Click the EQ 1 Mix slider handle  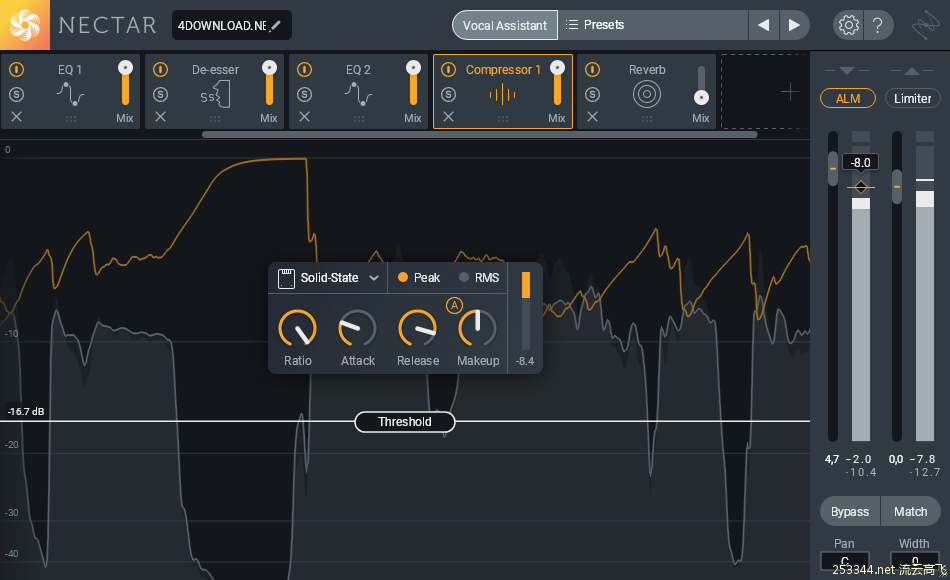[x=125, y=67]
